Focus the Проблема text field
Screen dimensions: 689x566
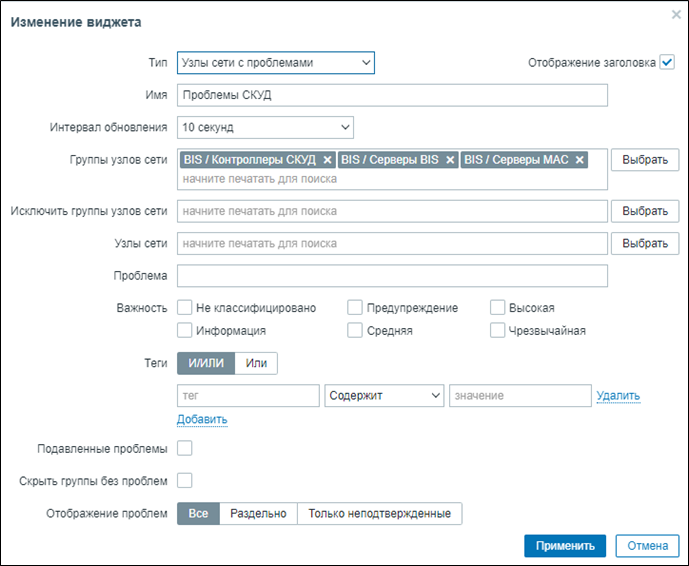[392, 276]
